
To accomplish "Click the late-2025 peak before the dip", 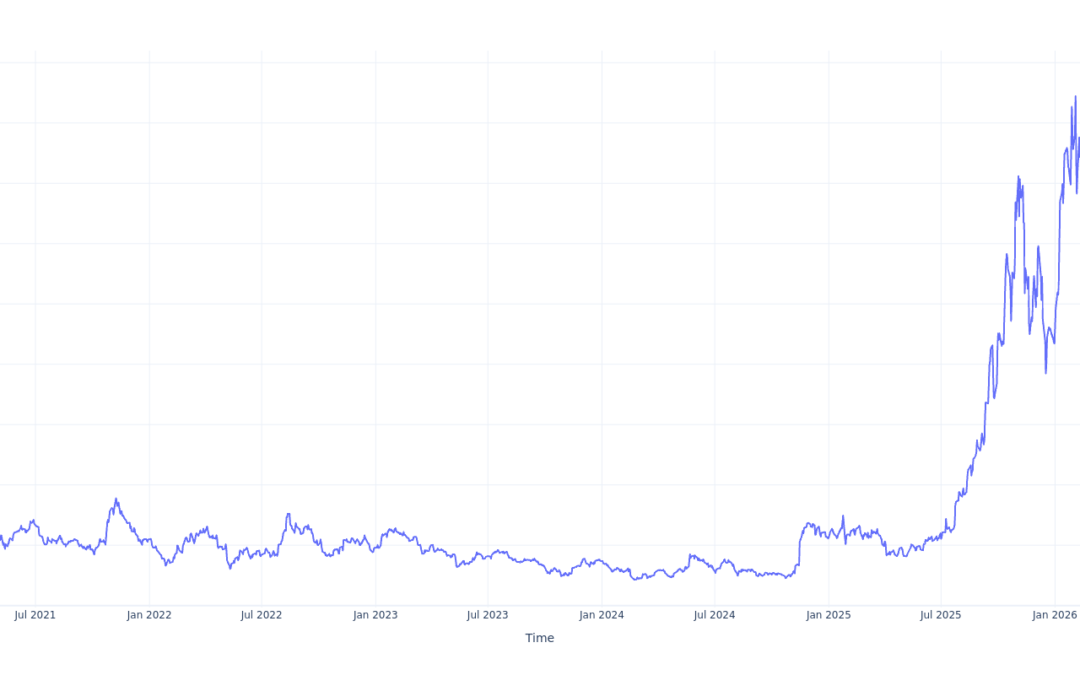I will coord(1018,177).
